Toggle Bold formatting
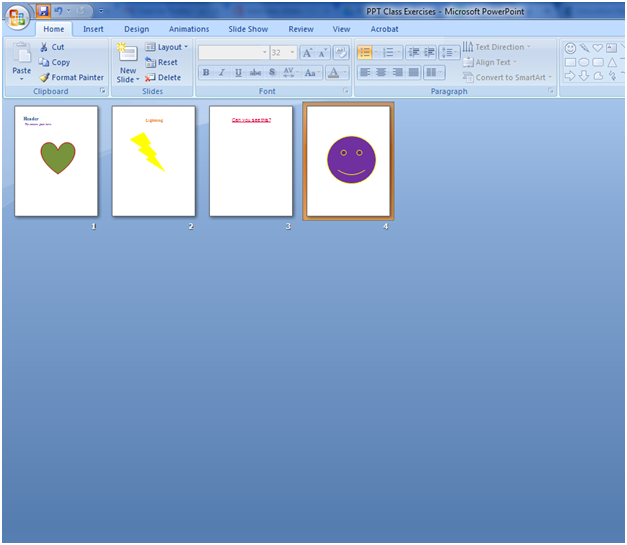627x545 pixels. [x=206, y=73]
